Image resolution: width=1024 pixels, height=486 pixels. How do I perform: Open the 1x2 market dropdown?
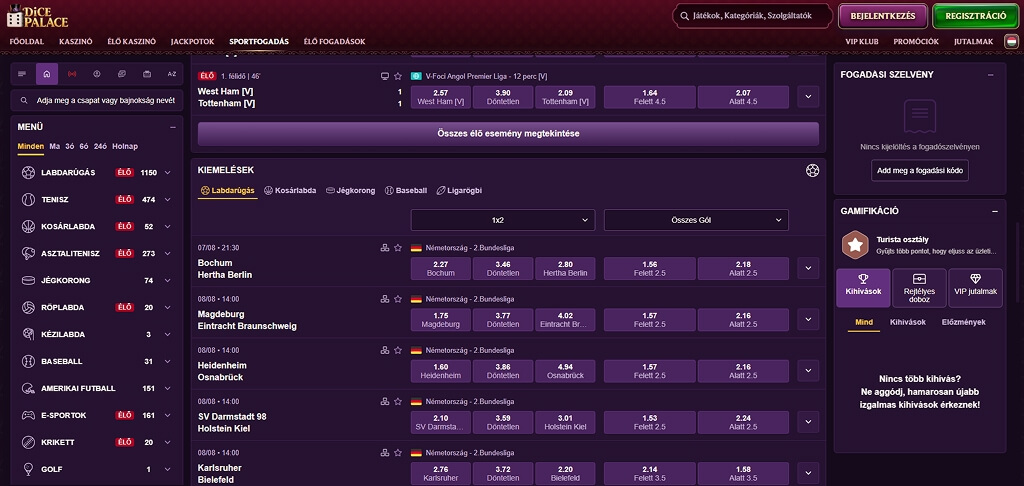[503, 220]
